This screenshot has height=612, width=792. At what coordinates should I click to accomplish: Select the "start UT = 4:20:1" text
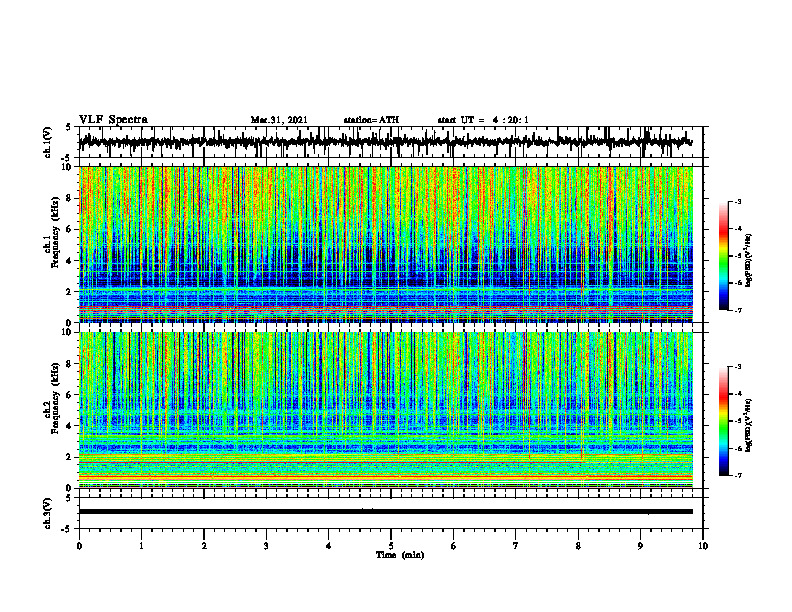click(483, 120)
